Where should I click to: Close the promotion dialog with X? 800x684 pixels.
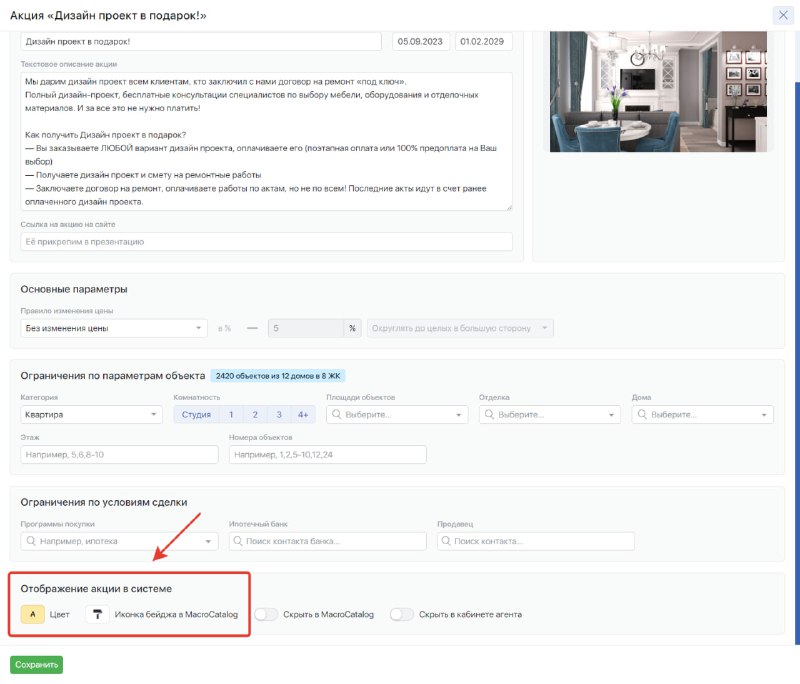pos(783,15)
